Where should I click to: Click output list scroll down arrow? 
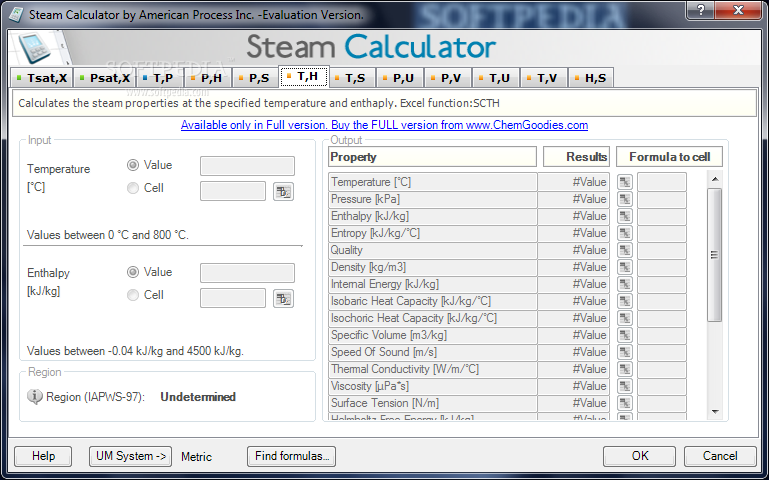(715, 412)
